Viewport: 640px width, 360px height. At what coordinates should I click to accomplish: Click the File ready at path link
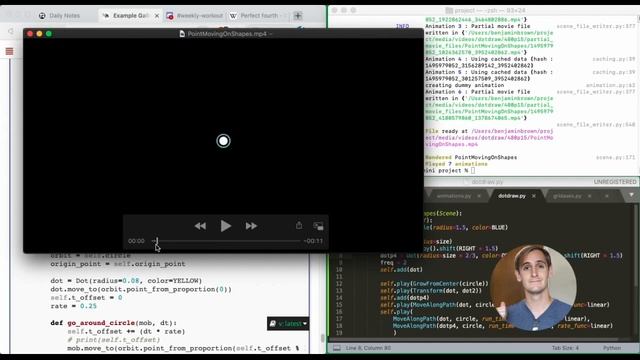(489, 138)
